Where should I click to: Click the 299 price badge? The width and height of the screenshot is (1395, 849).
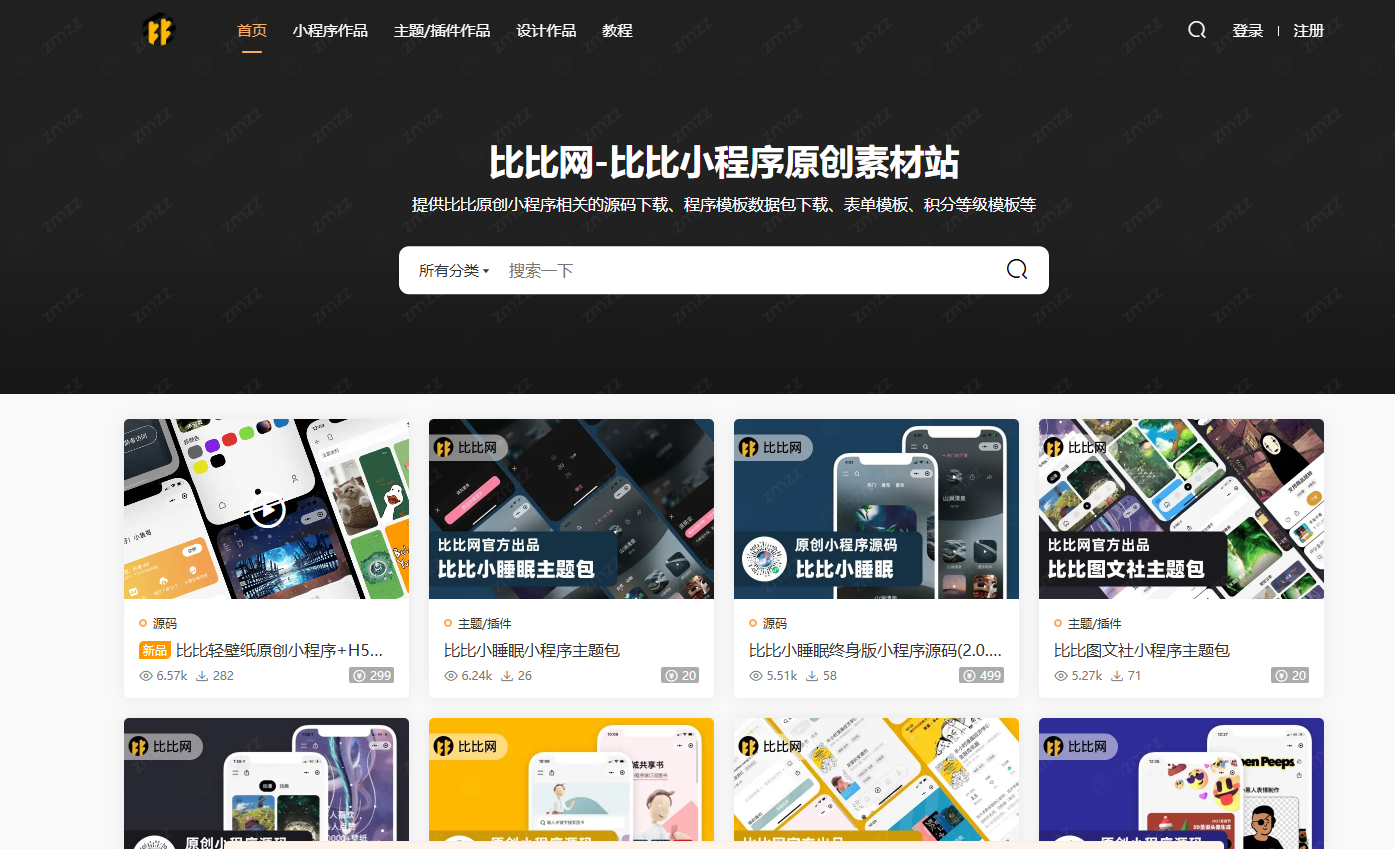coord(371,676)
